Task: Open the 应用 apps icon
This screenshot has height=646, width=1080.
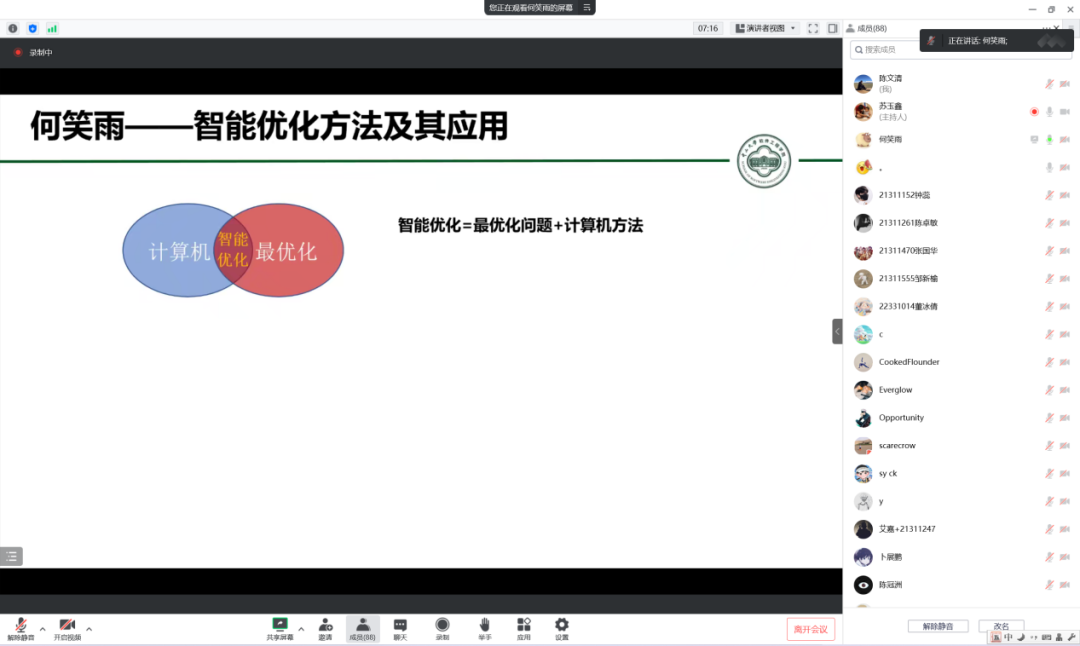Action: 524,628
